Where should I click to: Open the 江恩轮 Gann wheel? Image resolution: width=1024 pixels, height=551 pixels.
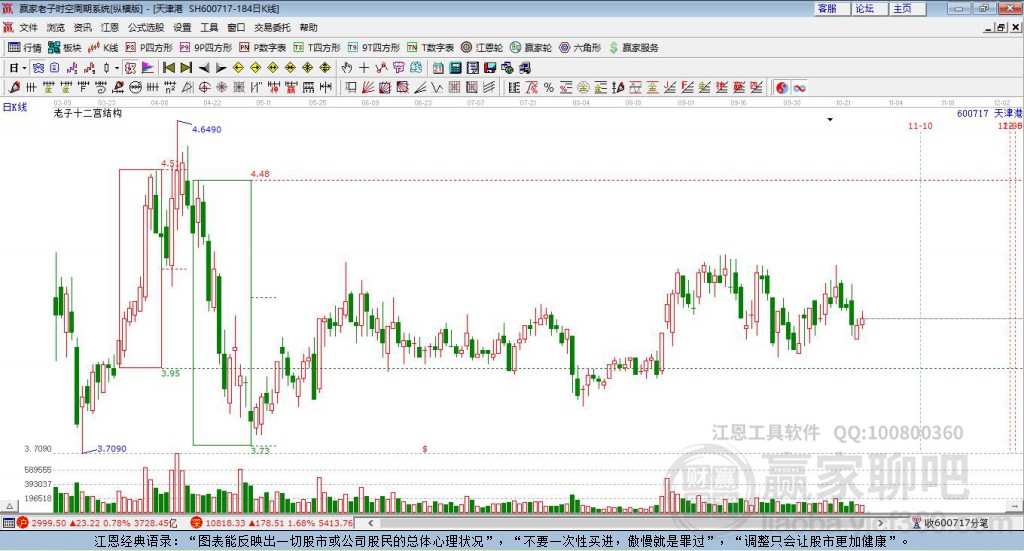pyautogui.click(x=482, y=48)
